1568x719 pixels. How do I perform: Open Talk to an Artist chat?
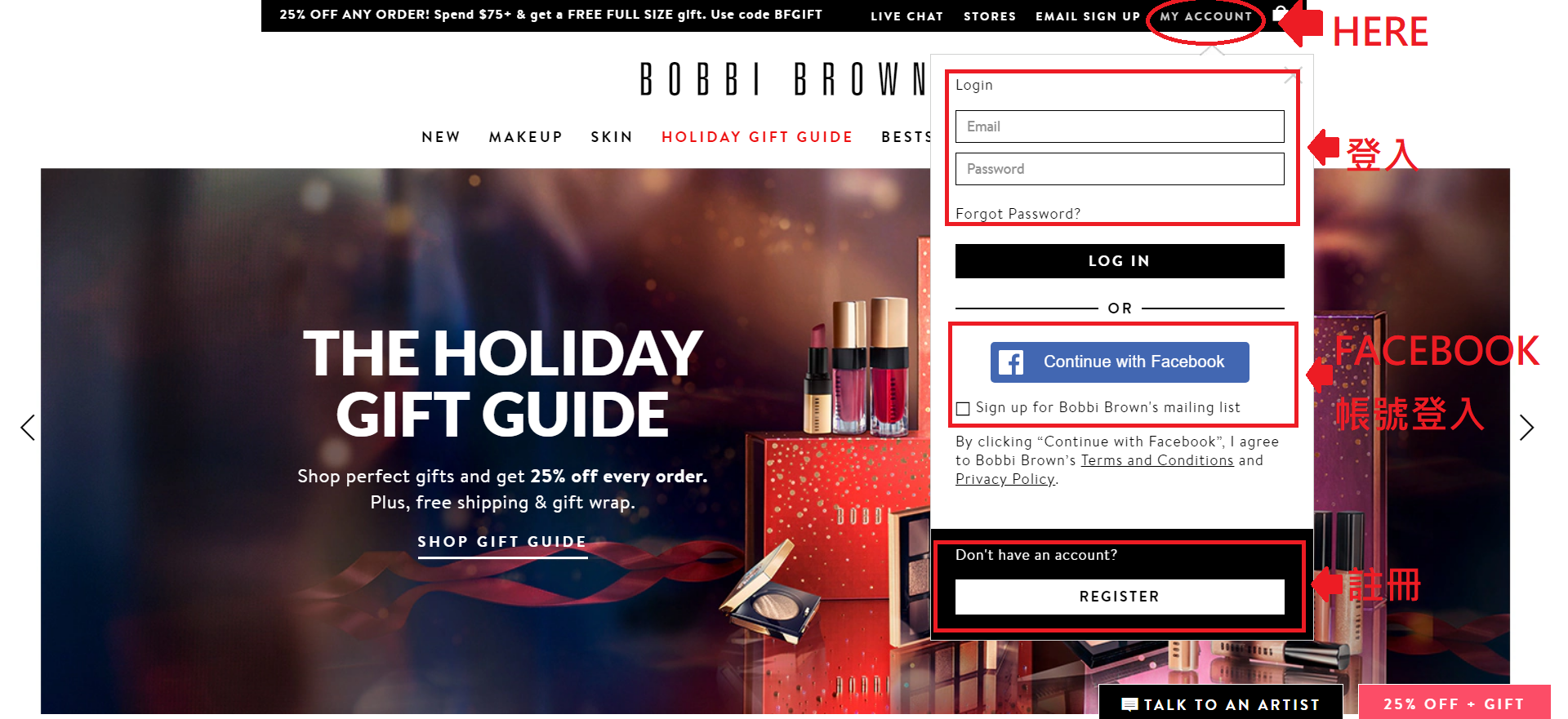pos(1221,704)
